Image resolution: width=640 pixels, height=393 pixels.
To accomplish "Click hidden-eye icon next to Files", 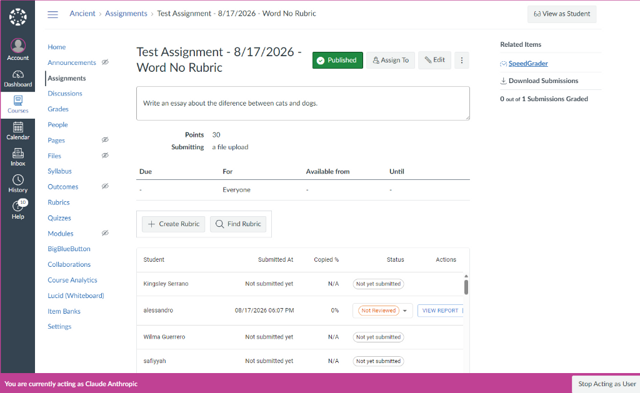I will [105, 155].
